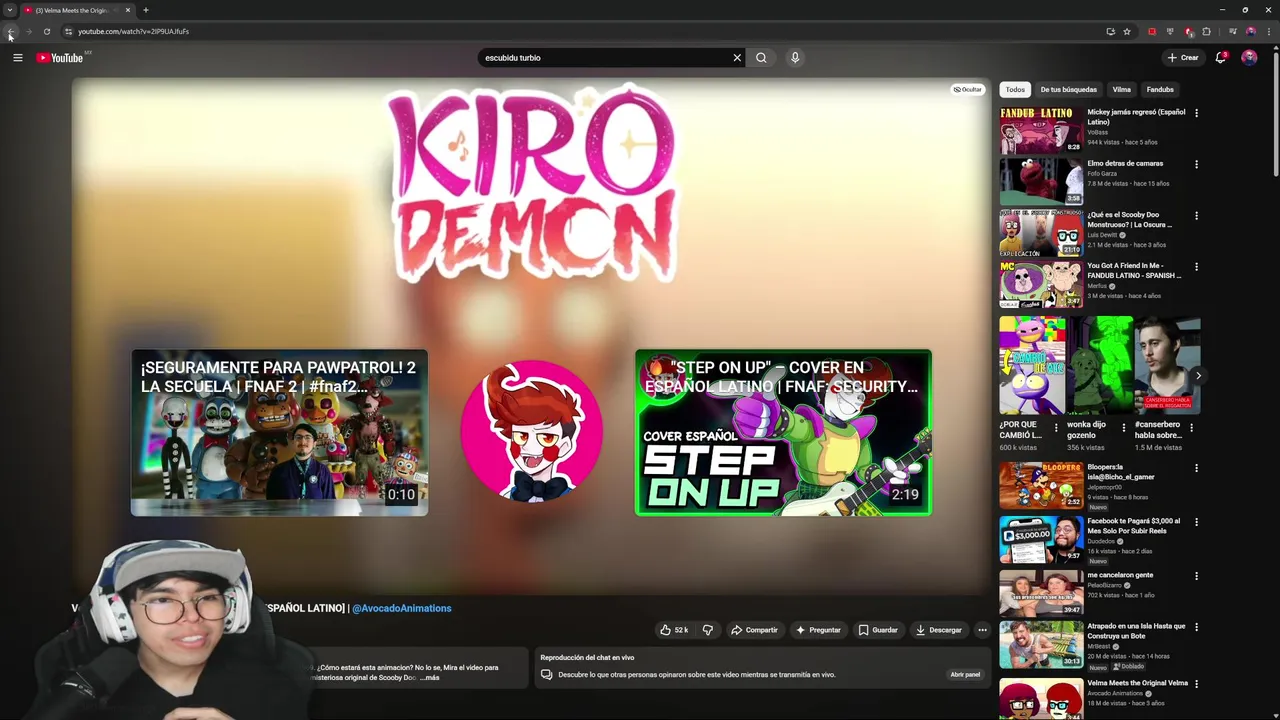Click the Abrir panel chat button
Viewport: 1280px width, 720px height.
tap(965, 675)
